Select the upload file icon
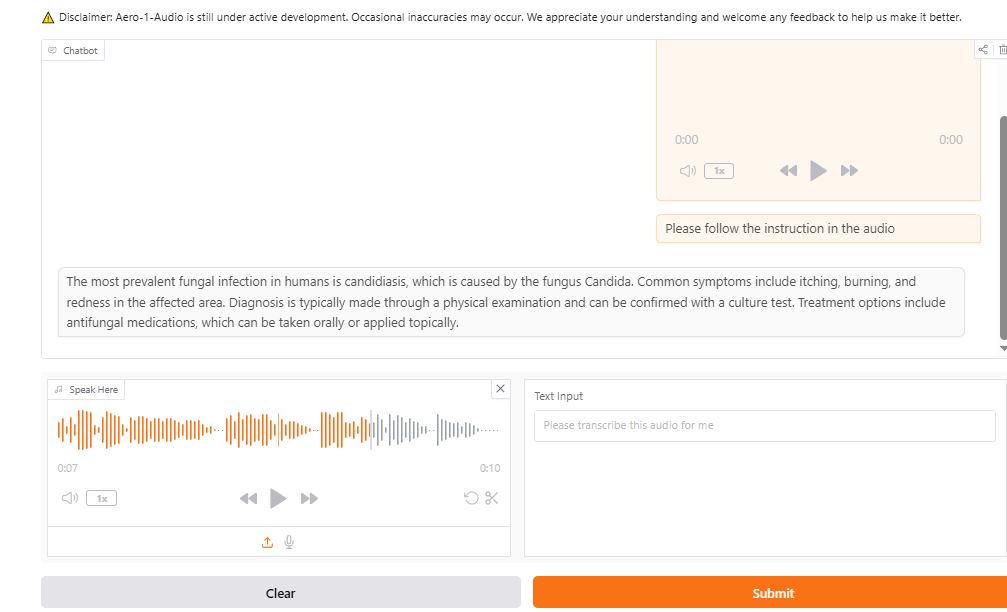This screenshot has width=1007, height=612. [x=267, y=542]
